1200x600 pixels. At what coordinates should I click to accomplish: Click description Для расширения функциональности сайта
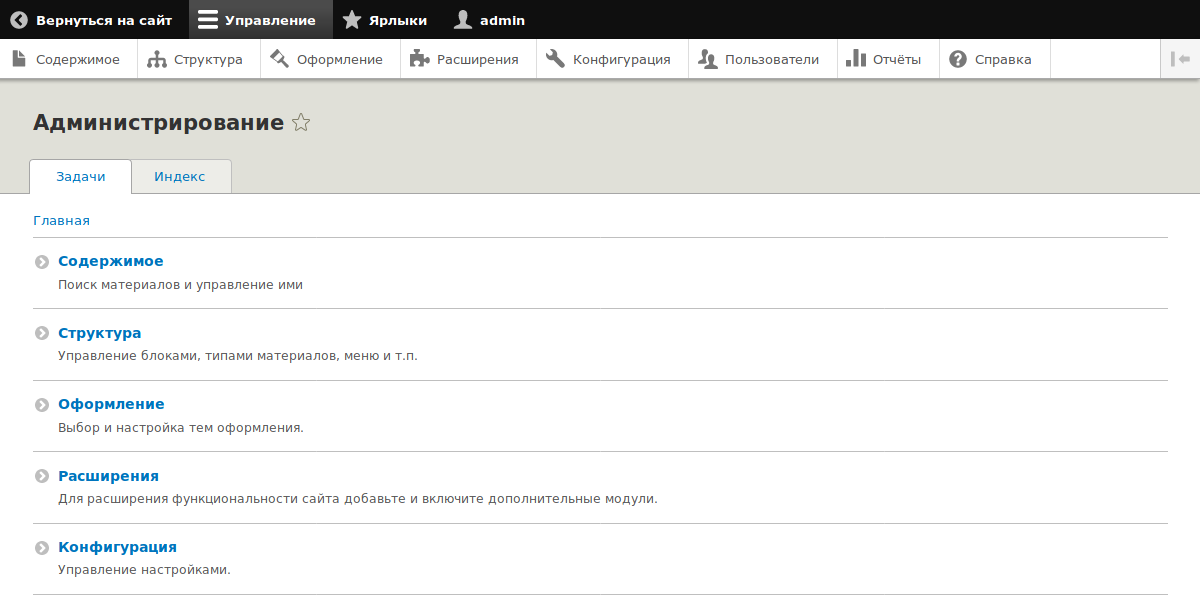pyautogui.click(x=358, y=499)
